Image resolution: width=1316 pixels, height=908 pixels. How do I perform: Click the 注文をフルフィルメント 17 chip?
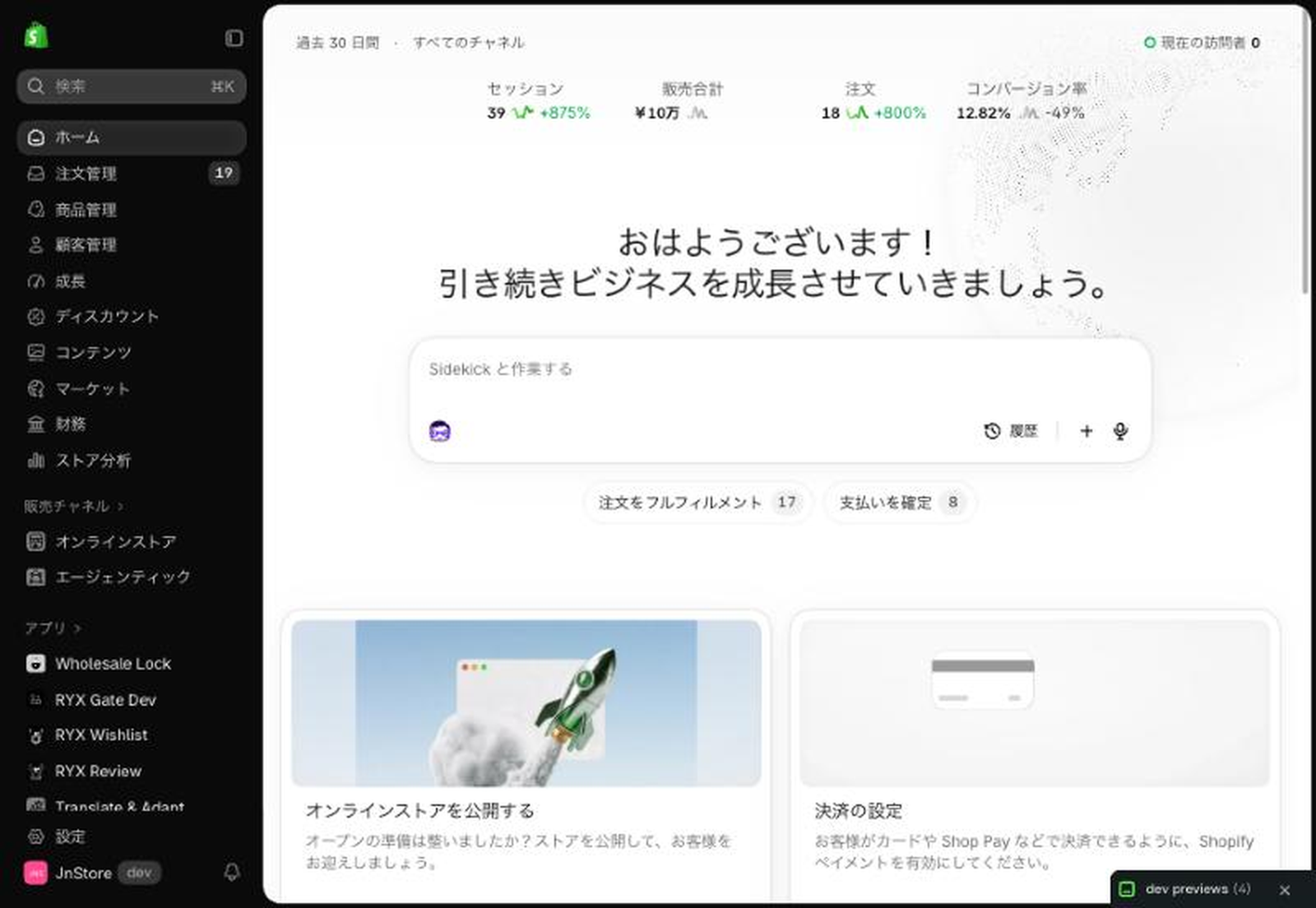click(x=697, y=503)
